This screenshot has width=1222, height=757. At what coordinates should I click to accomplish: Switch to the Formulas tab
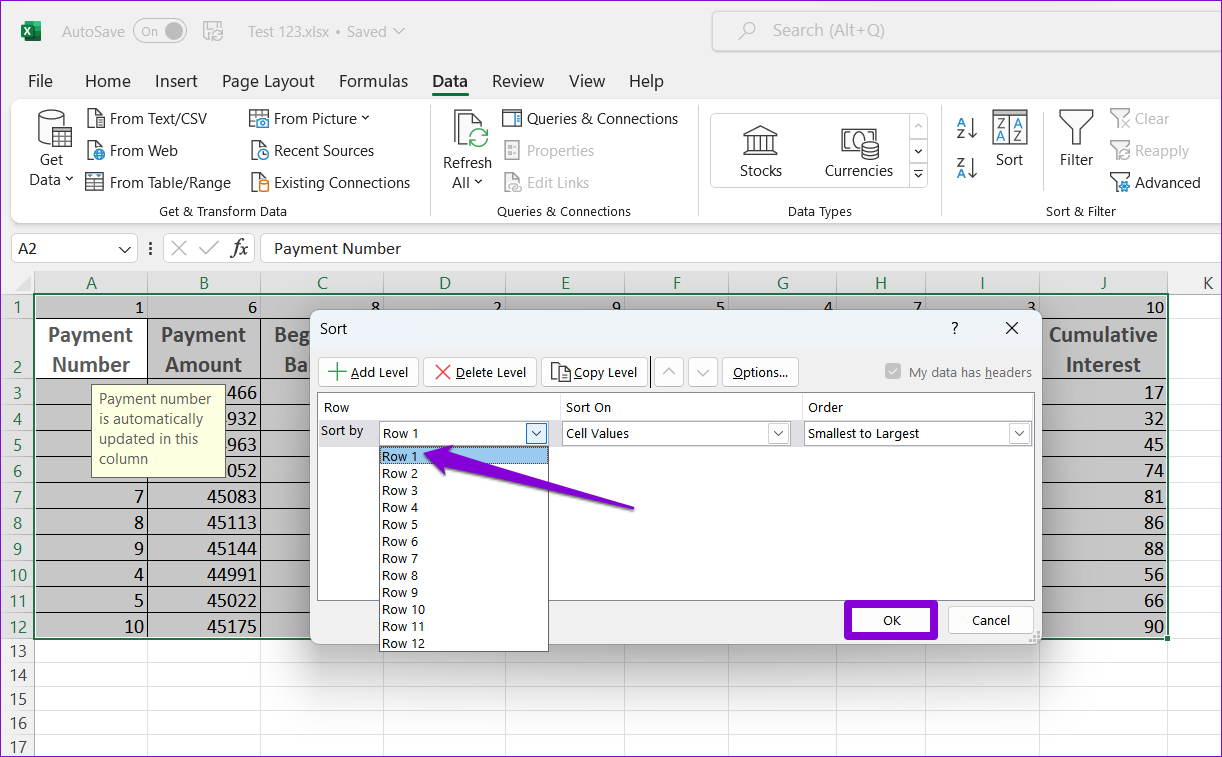point(373,82)
